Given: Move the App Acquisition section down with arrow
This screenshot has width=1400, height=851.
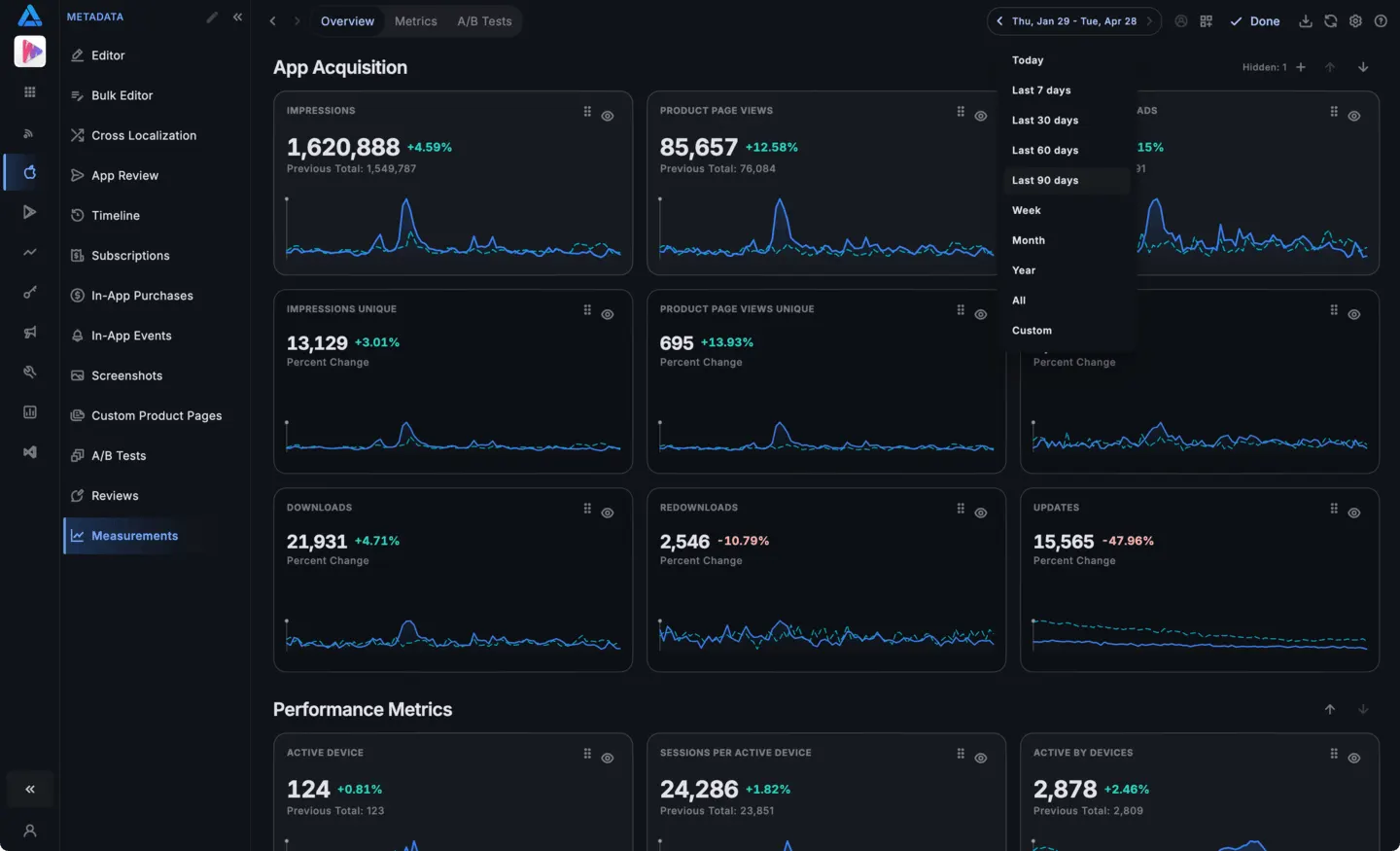Looking at the screenshot, I should coord(1363,67).
